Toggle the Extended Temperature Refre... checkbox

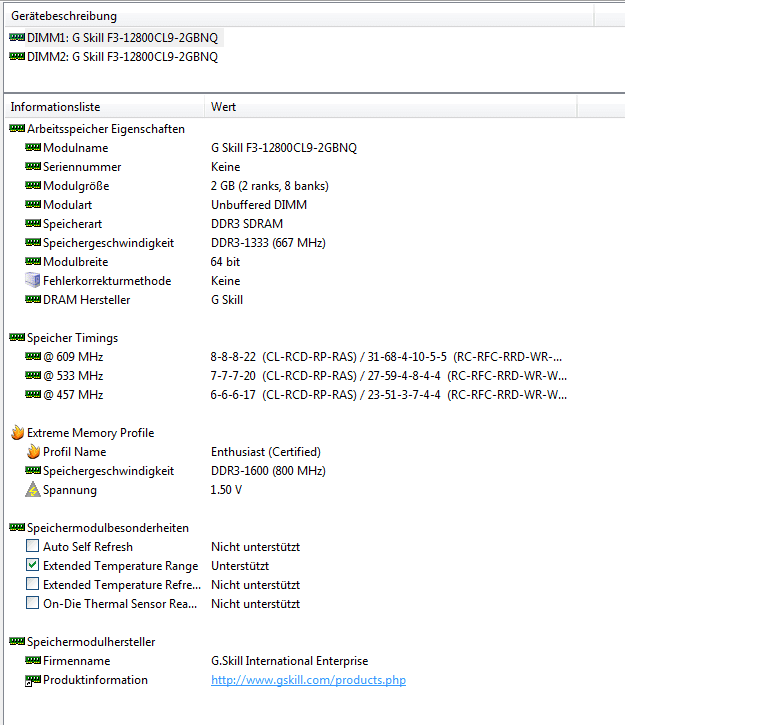32,583
